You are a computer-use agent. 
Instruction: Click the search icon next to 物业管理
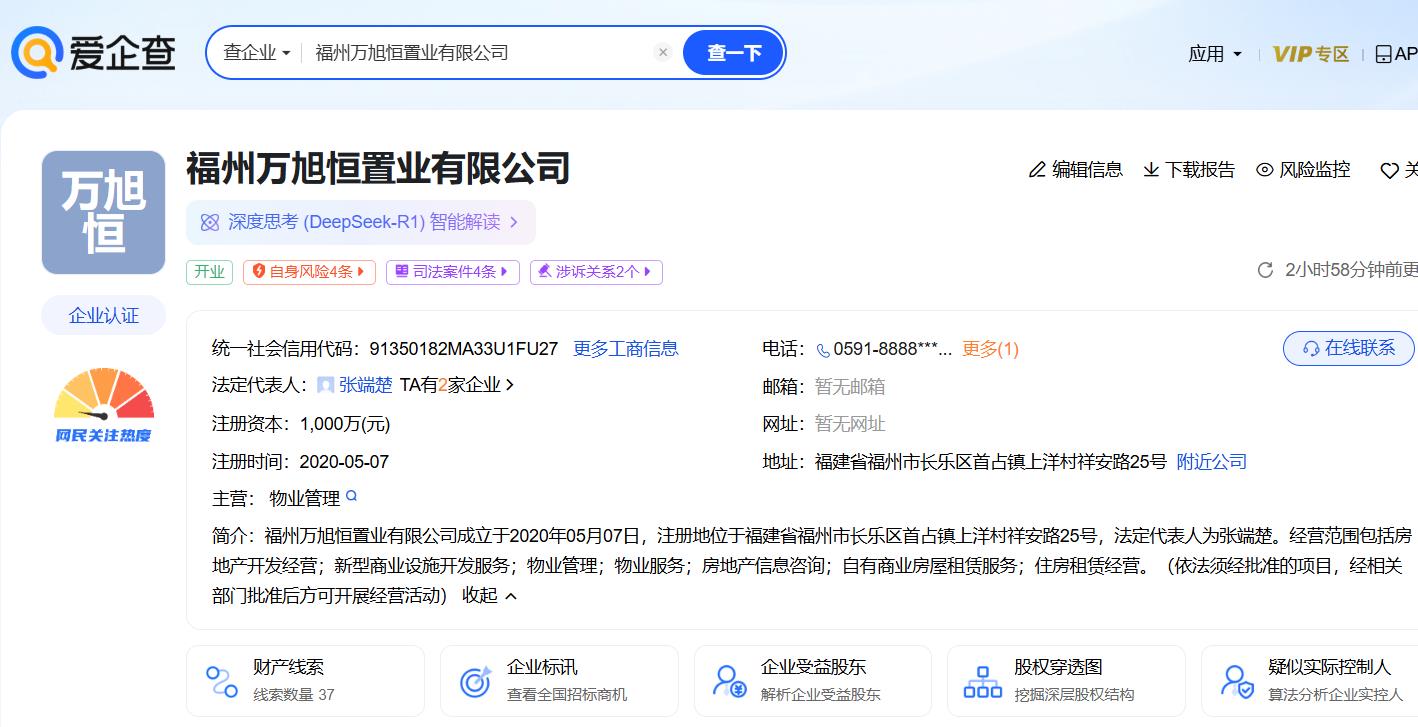point(351,496)
